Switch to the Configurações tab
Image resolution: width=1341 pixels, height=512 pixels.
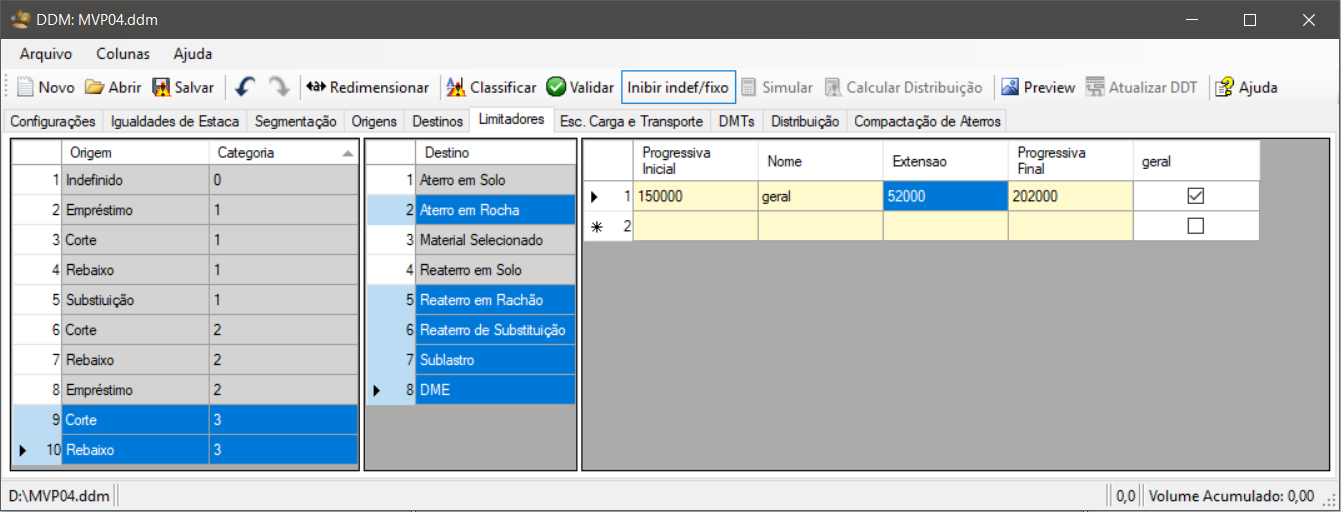tap(53, 122)
